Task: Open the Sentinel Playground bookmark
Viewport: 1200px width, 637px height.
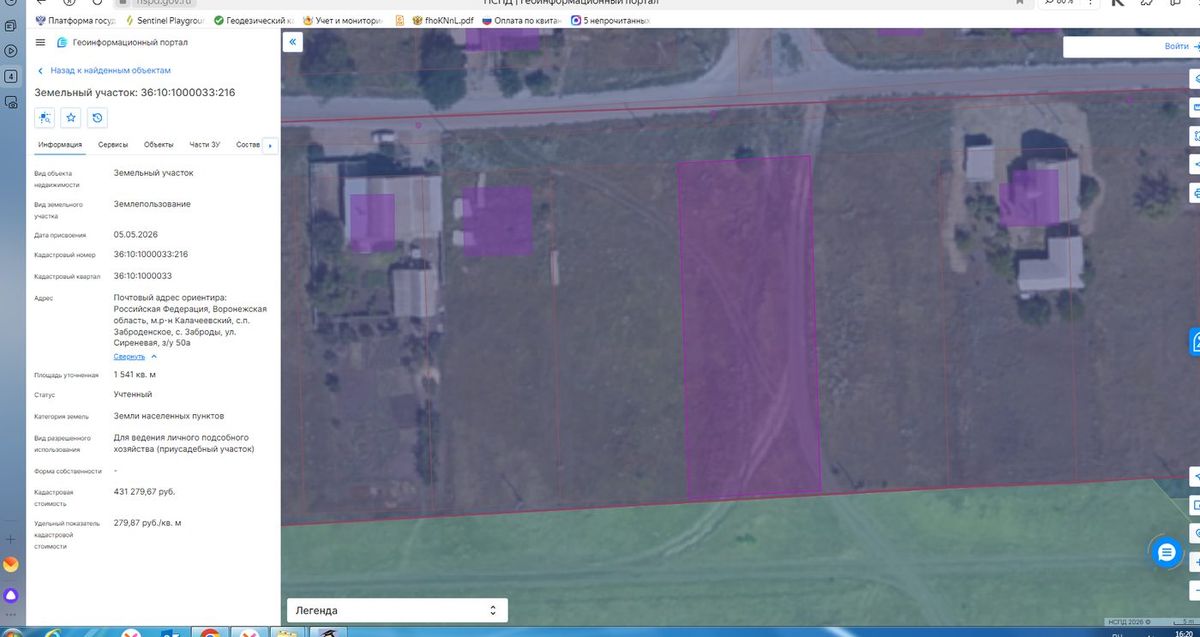Action: click(164, 20)
